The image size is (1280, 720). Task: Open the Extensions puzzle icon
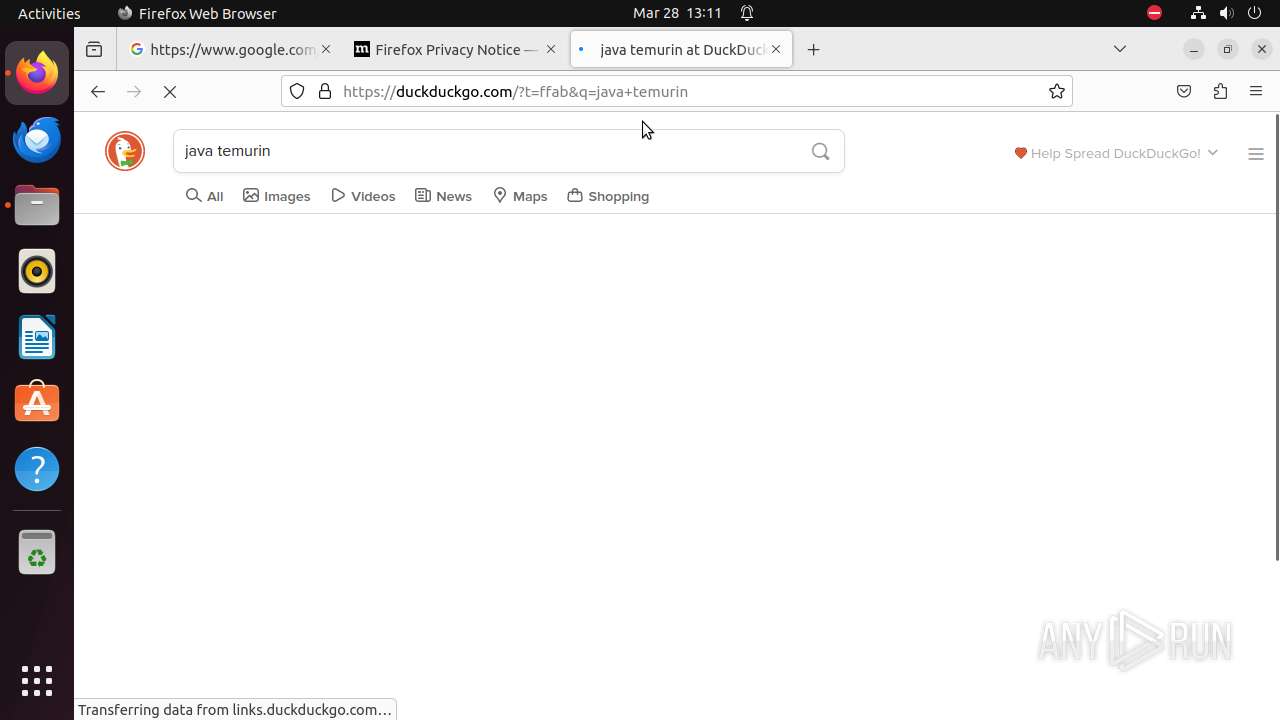[x=1220, y=92]
